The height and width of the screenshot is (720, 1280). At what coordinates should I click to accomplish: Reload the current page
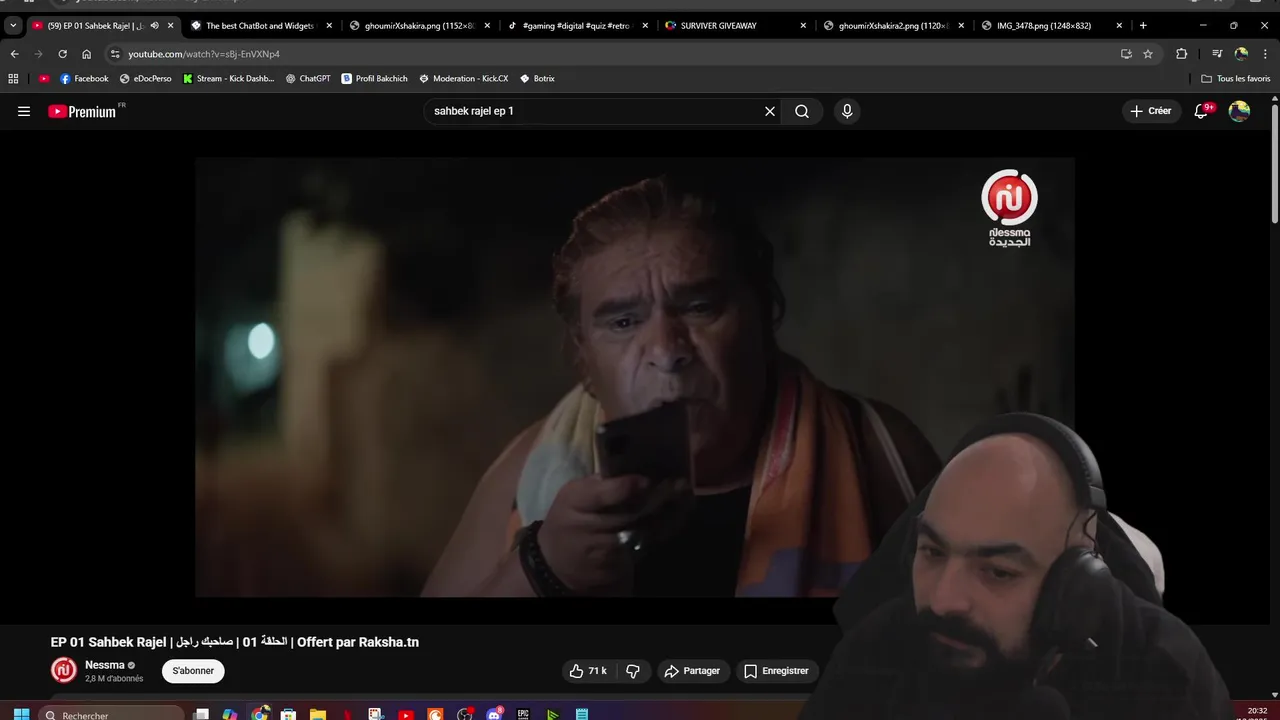pos(62,54)
